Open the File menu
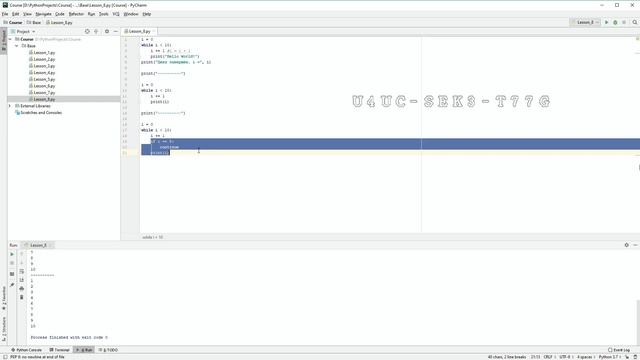640x360 pixels. pyautogui.click(x=5, y=14)
